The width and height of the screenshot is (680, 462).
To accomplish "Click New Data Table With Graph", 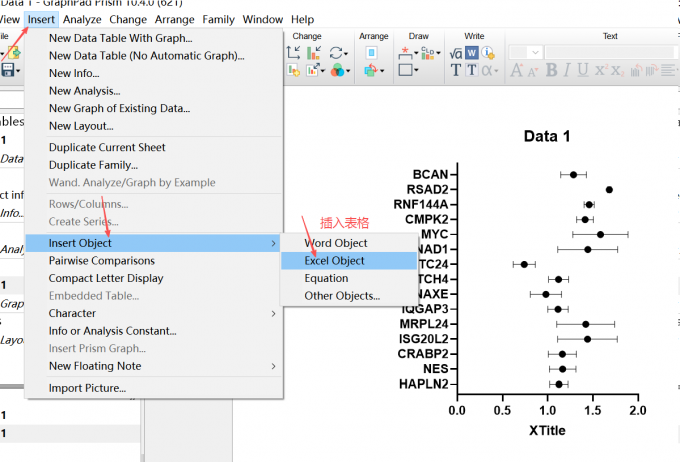I will point(120,38).
